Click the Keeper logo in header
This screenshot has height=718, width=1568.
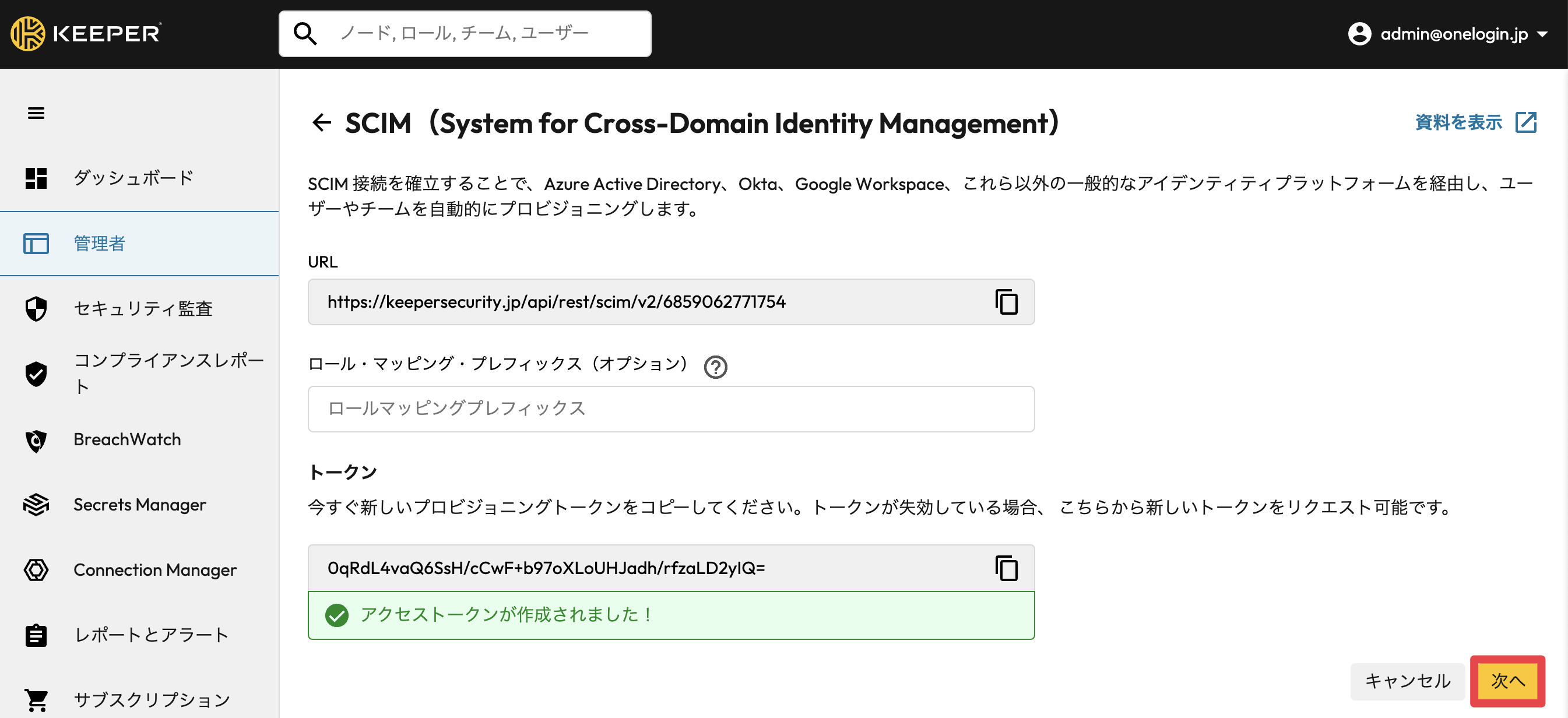pos(86,33)
